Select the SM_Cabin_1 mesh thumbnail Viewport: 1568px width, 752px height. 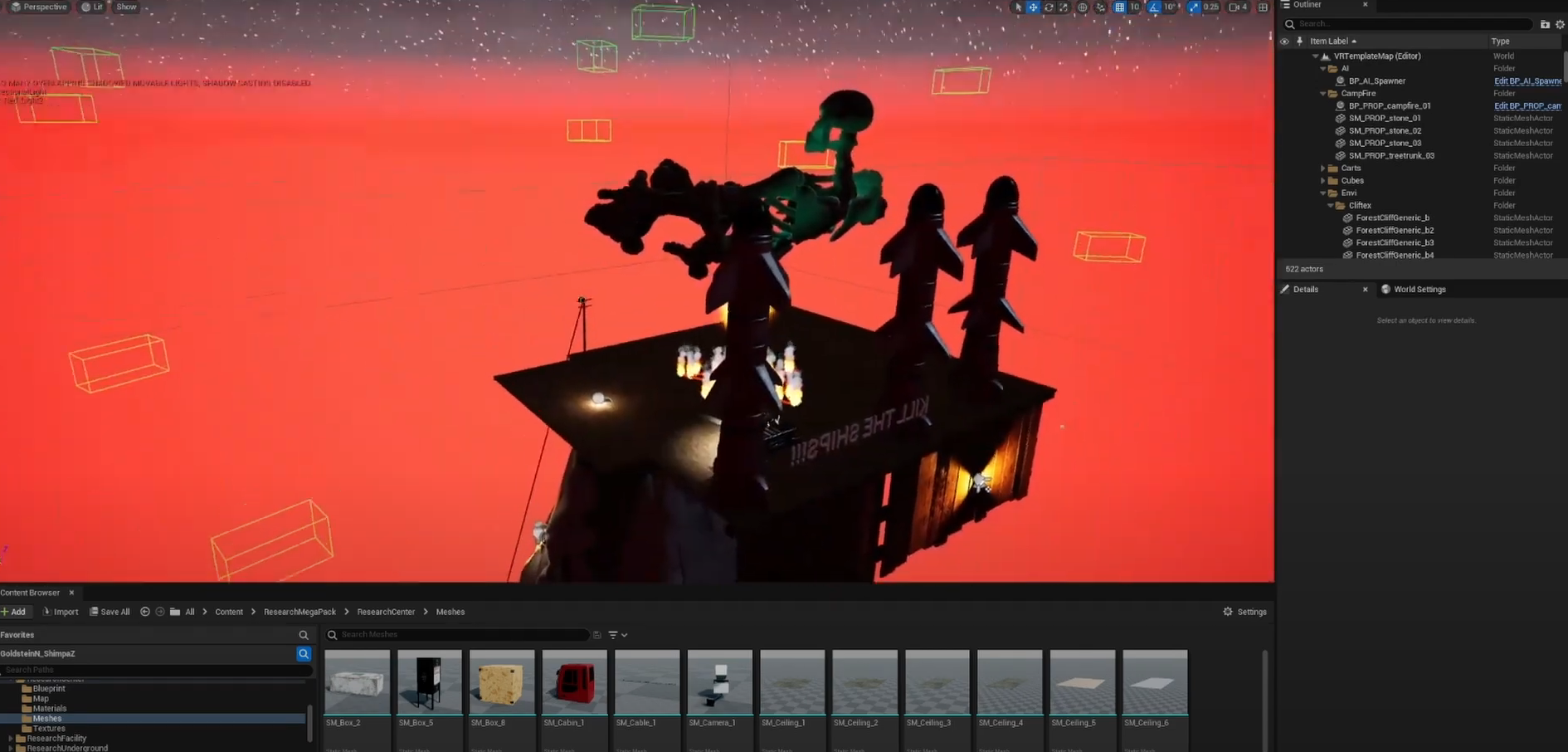[x=574, y=682]
